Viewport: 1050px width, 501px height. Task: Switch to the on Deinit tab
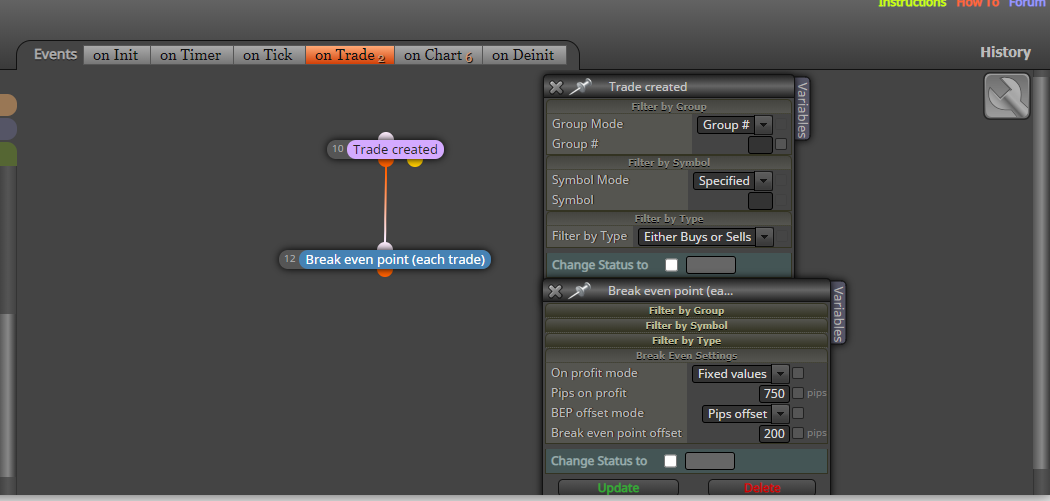(523, 55)
